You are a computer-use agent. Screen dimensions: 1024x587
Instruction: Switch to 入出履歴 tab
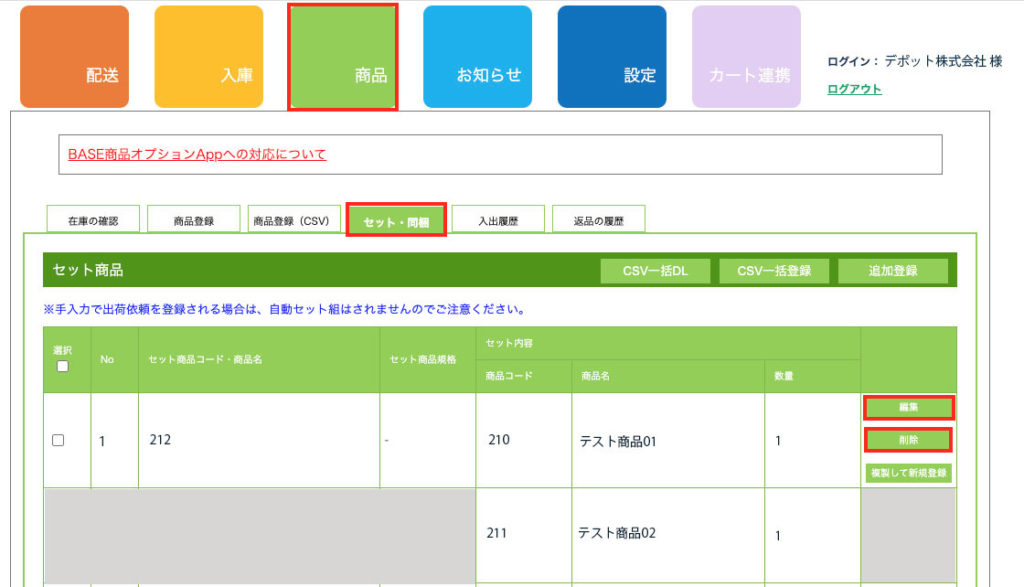point(497,221)
